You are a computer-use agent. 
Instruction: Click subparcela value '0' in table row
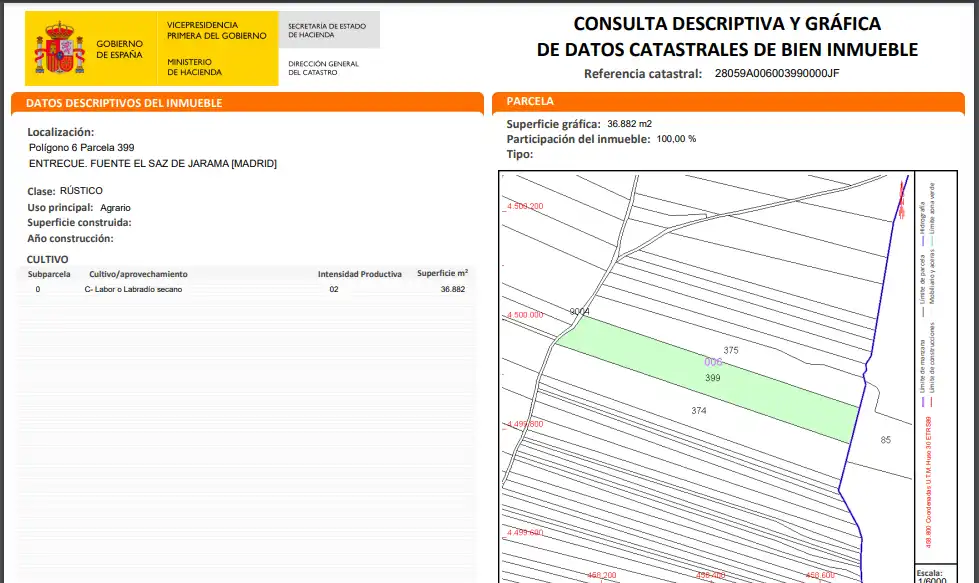click(x=38, y=289)
